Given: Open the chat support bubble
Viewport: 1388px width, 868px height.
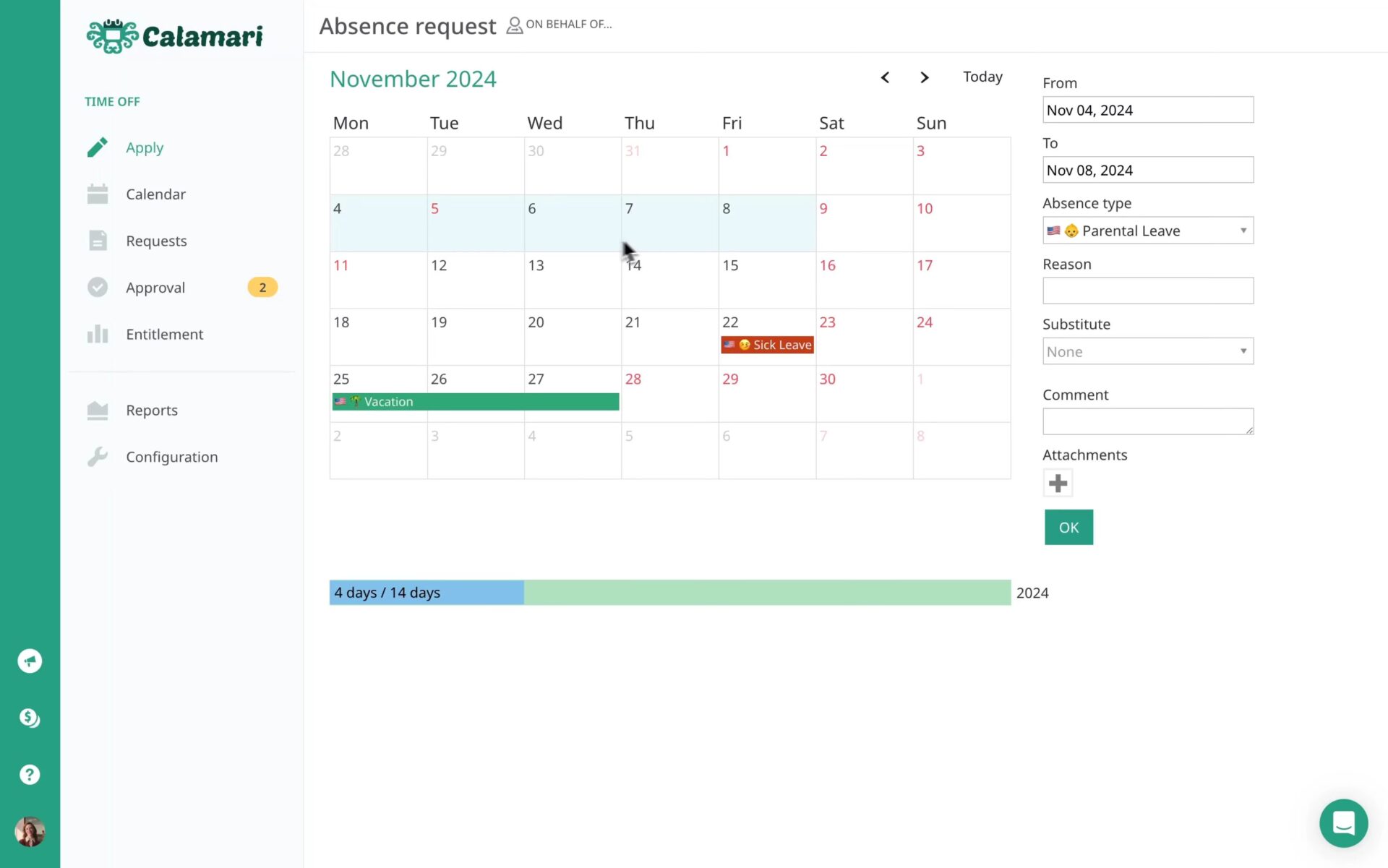Looking at the screenshot, I should tap(1343, 823).
